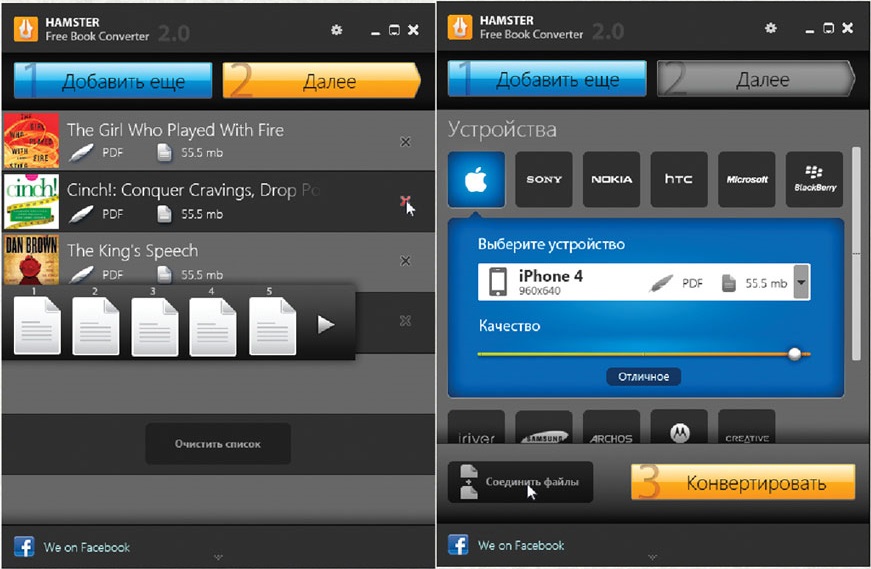Open page 4 preview icon
871x569 pixels.
coord(213,326)
